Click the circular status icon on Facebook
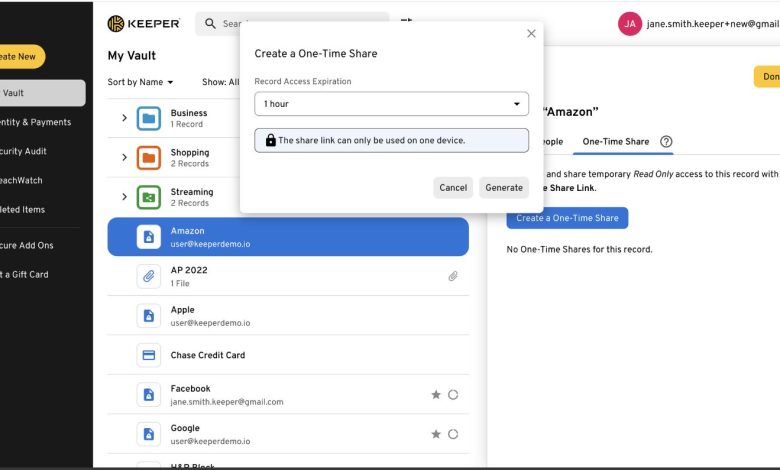Viewport: 780px width, 470px height. [453, 395]
